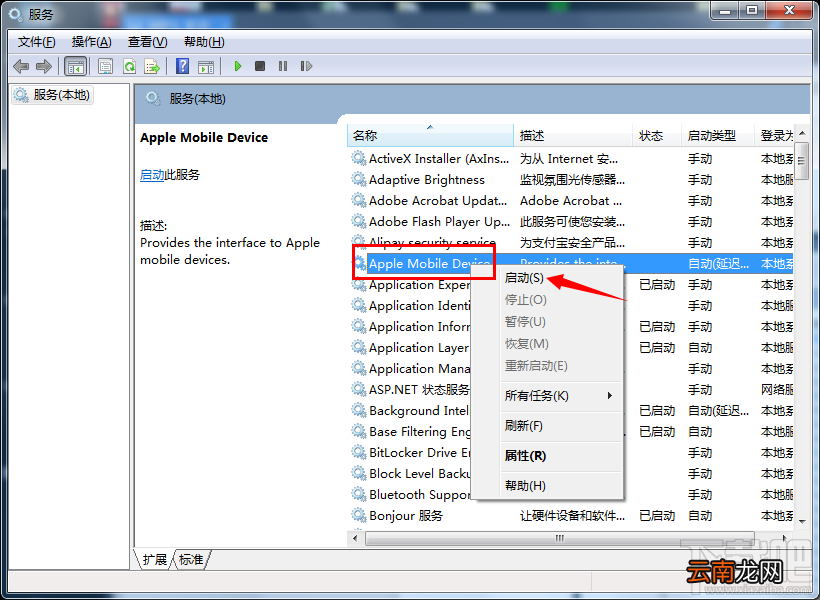The width and height of the screenshot is (820, 600).
Task: Sort by the 描述 column header
Action: point(573,135)
